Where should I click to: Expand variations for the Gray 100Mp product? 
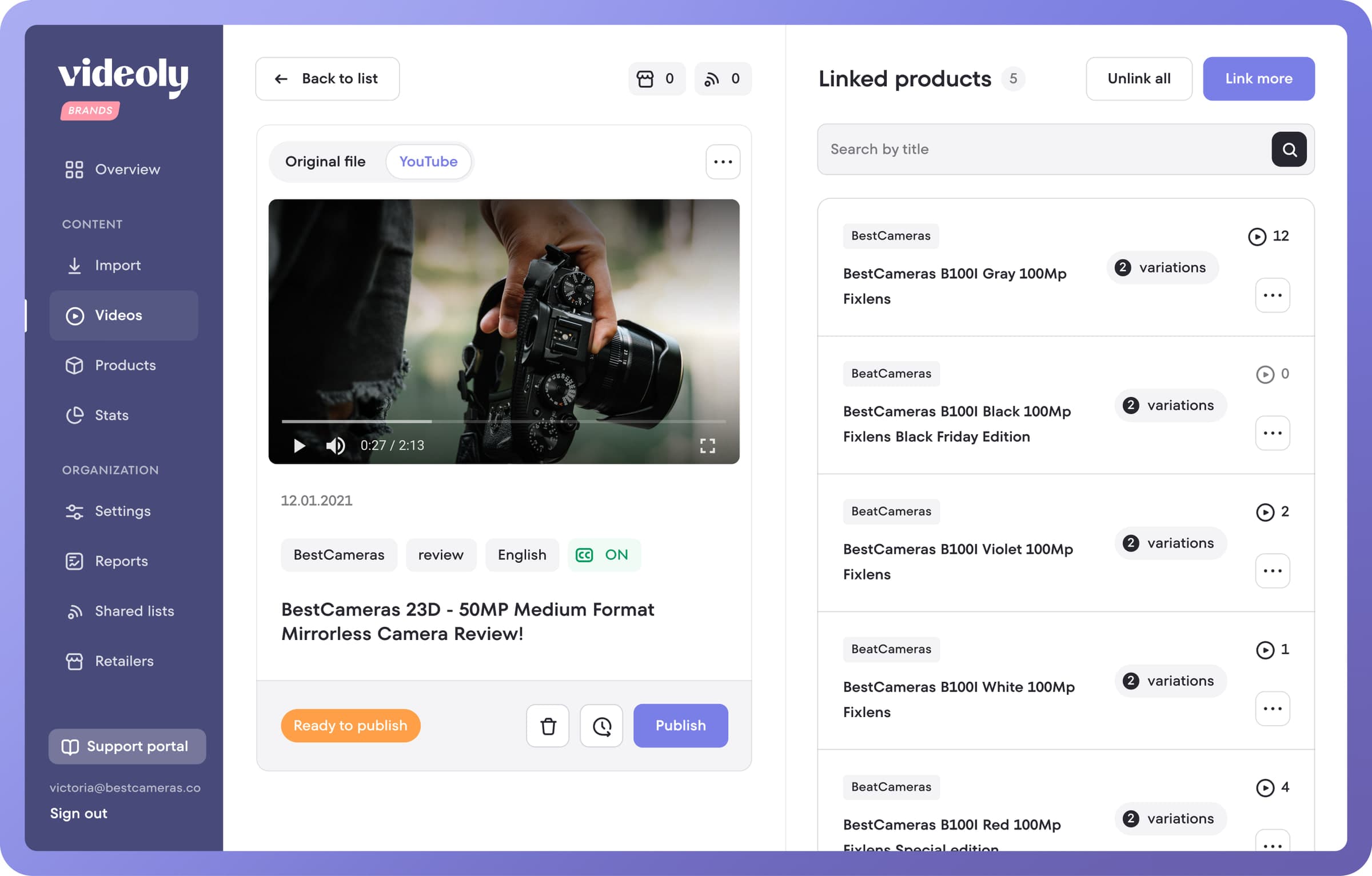(x=1162, y=267)
